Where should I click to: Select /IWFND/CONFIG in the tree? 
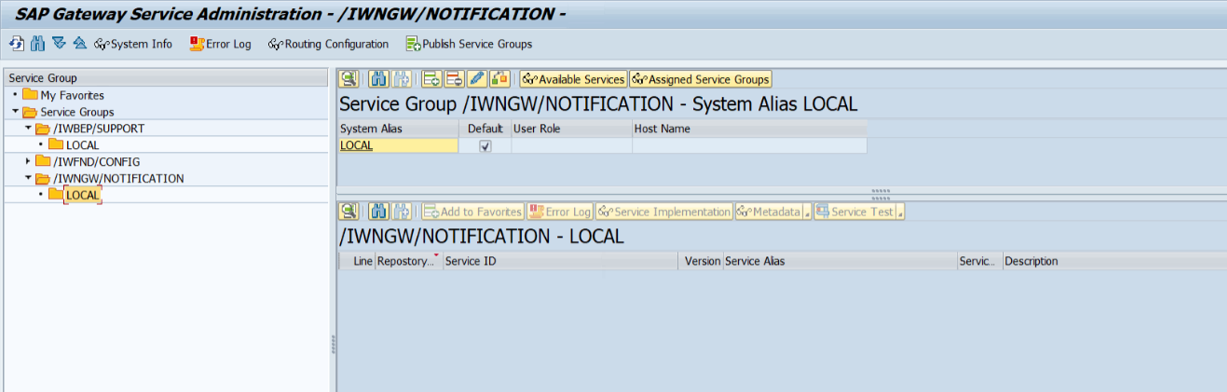click(96, 161)
